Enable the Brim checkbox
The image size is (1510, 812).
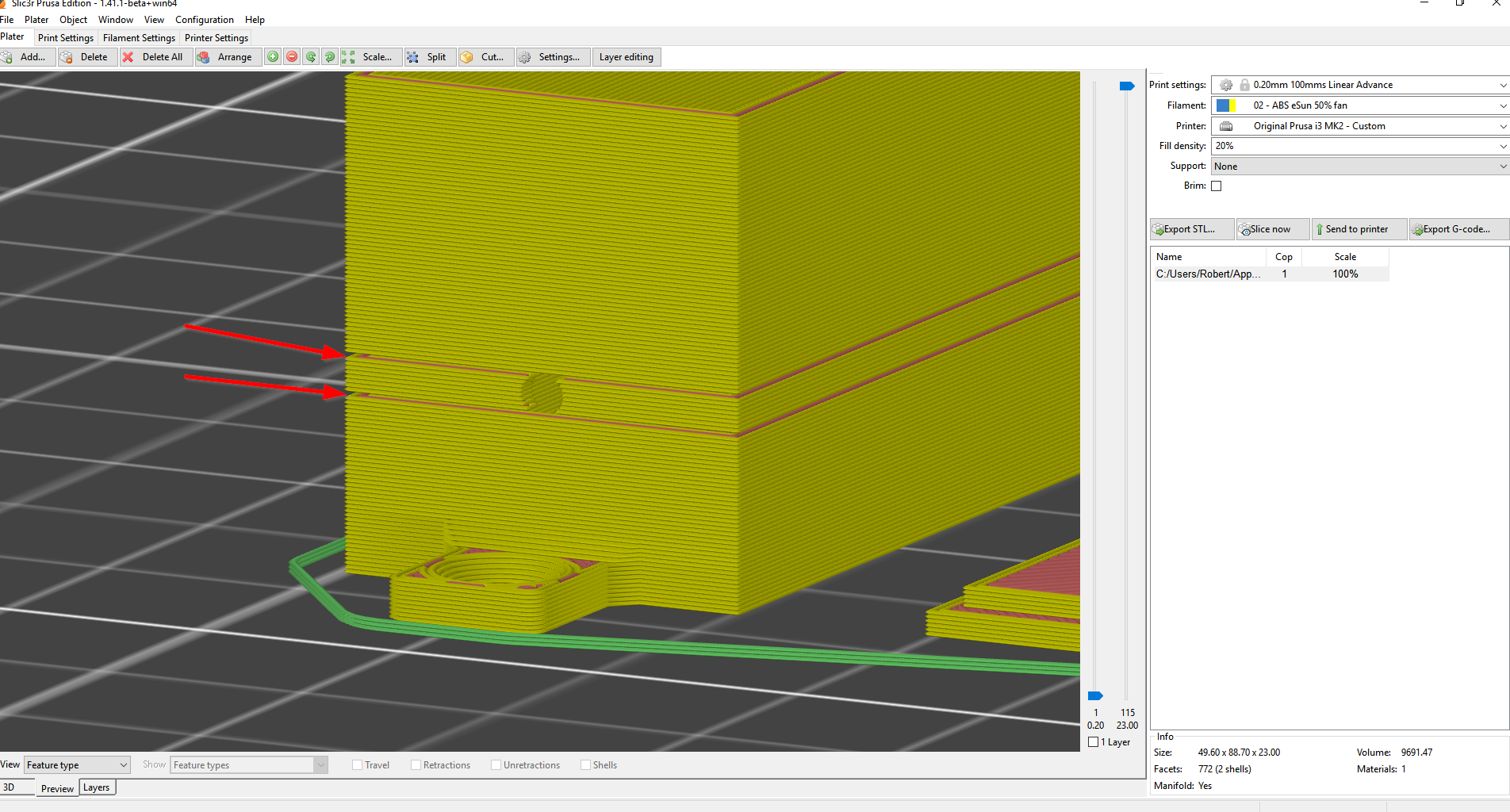coord(1217,185)
